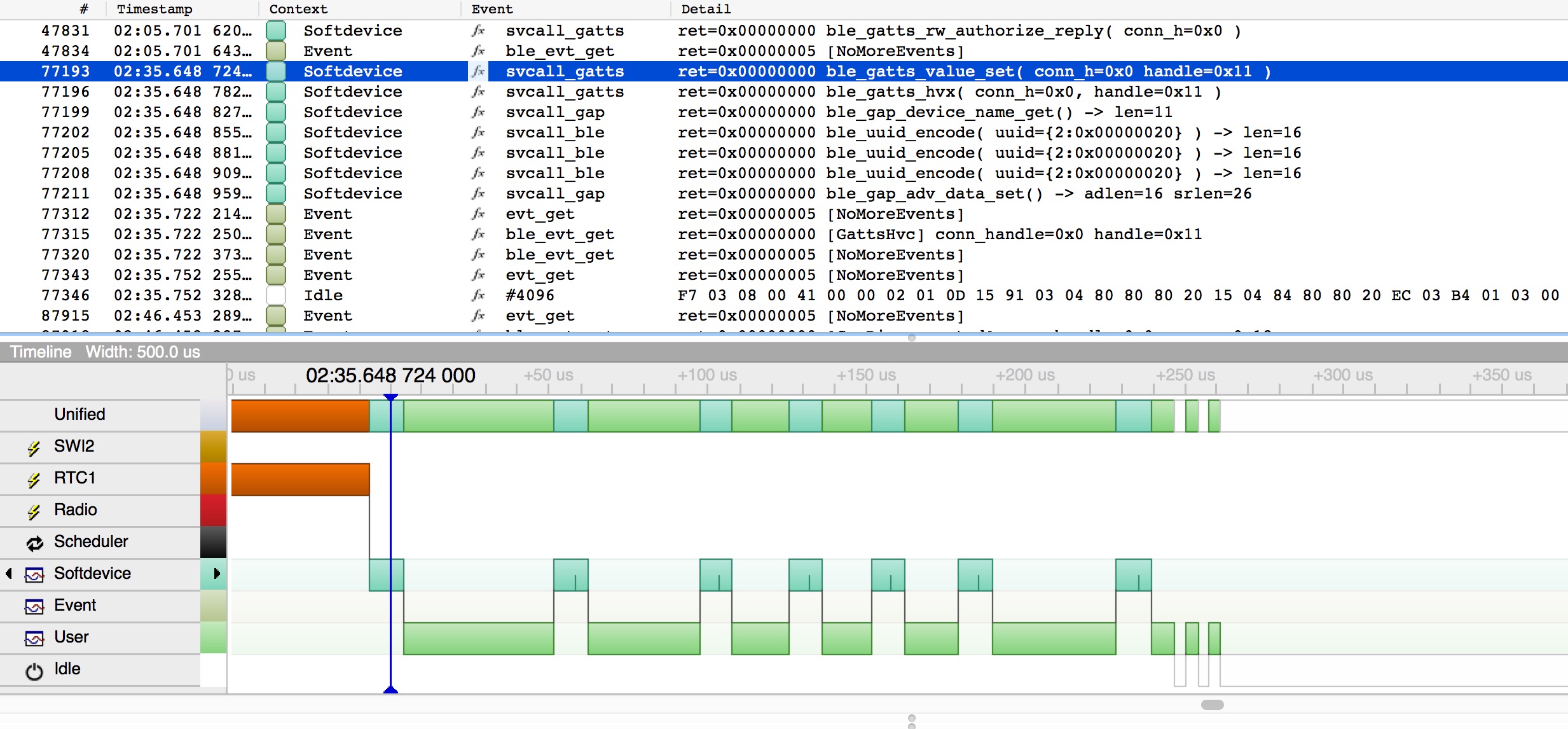Sort the event list by the Timestamp column
The image size is (1568, 729).
[x=155, y=9]
